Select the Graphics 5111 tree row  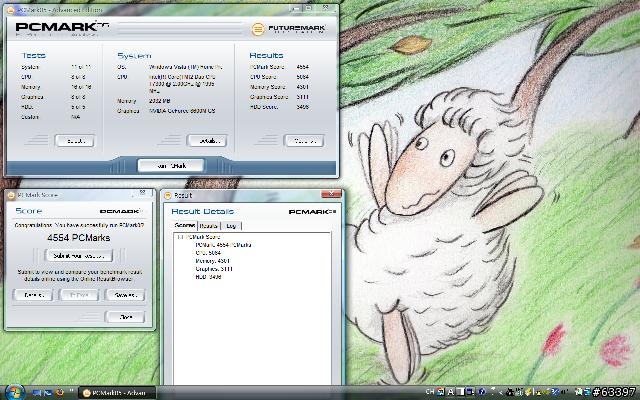(214, 269)
